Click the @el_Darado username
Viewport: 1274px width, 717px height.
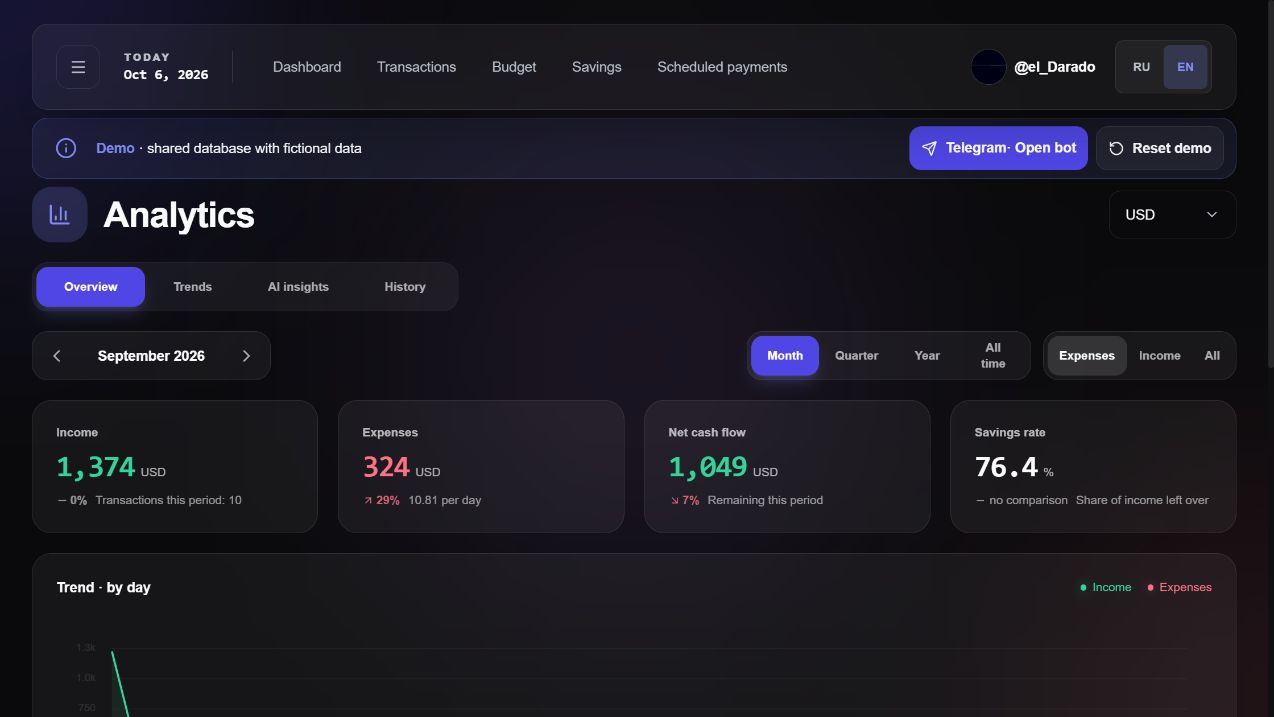click(1054, 67)
